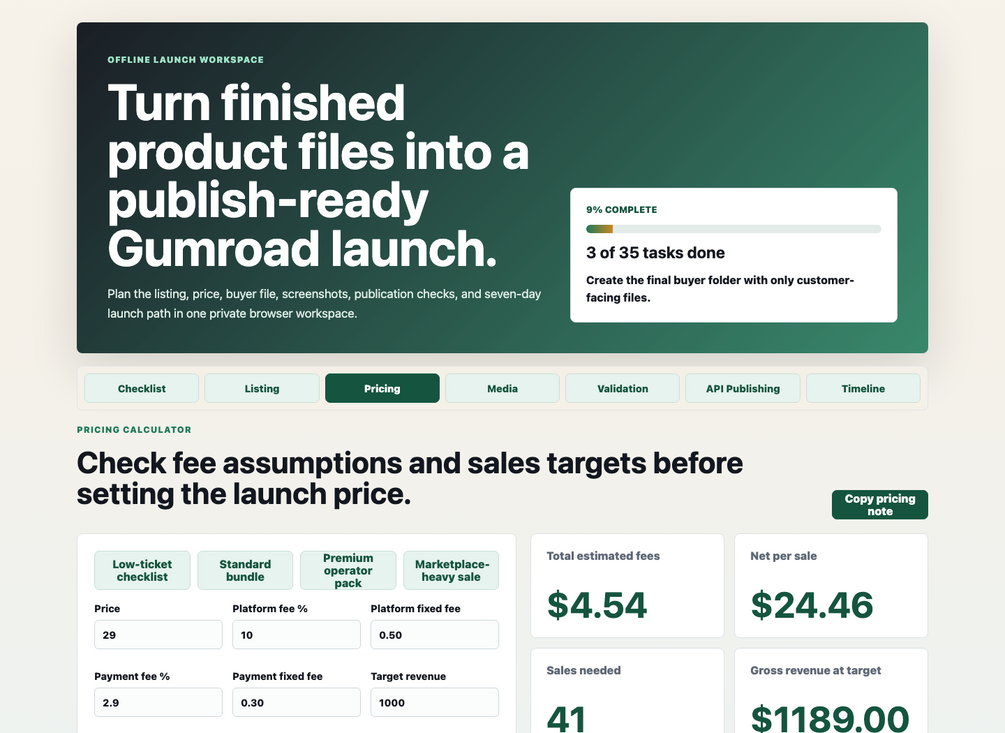
Task: Choose the Standard bundle preset
Action: coord(245,570)
